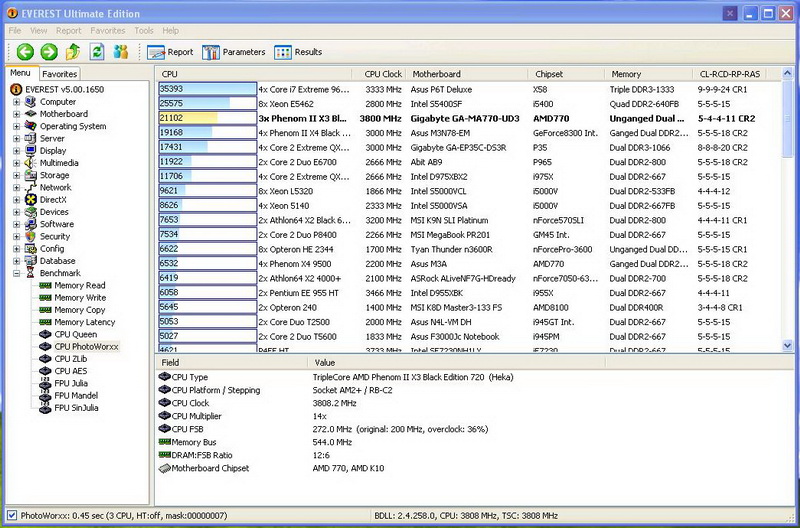This screenshot has width=800, height=528.
Task: Click the Up one level arrow icon
Action: click(x=73, y=52)
